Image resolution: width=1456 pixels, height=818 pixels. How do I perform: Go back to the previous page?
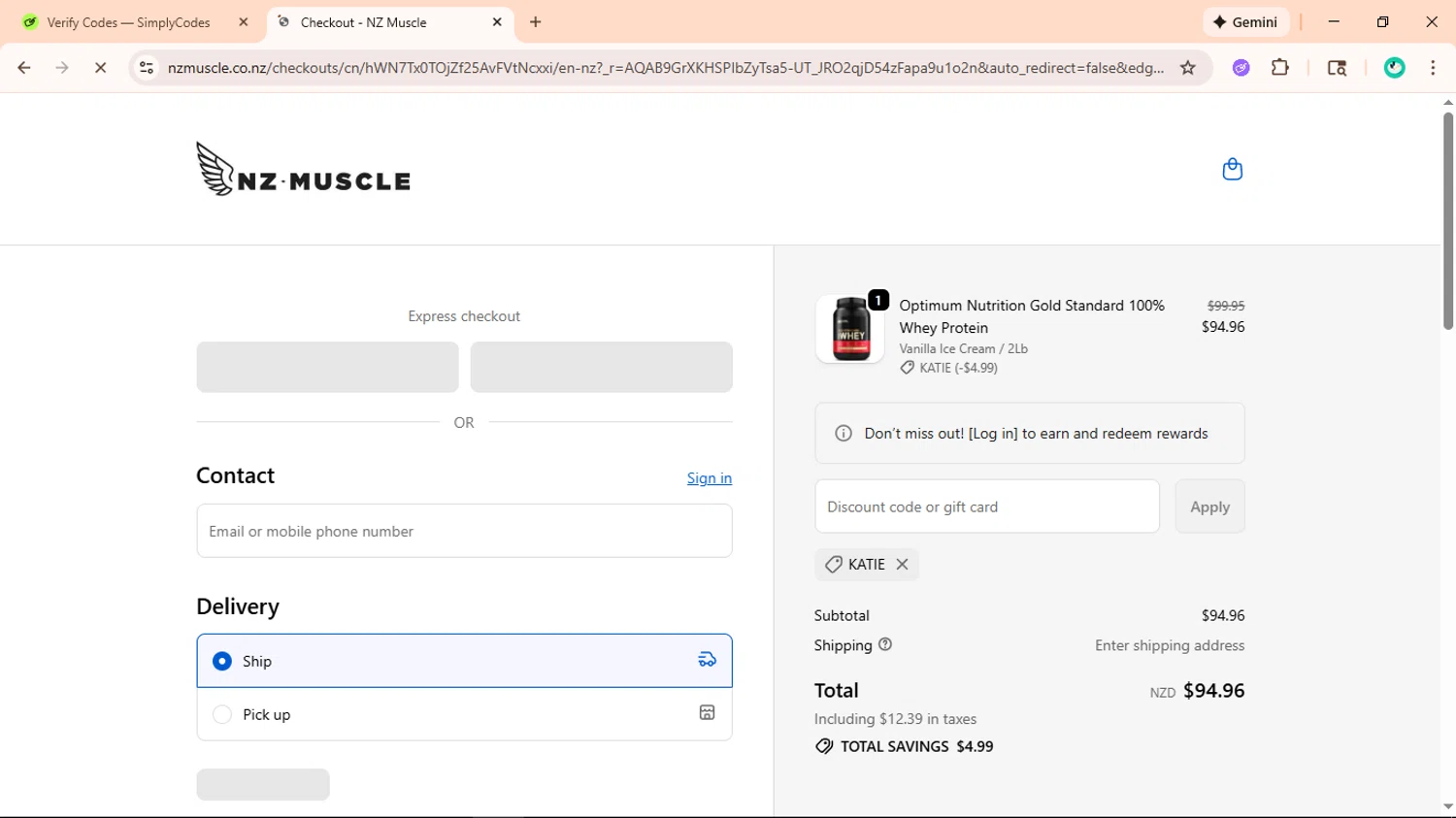pyautogui.click(x=24, y=67)
